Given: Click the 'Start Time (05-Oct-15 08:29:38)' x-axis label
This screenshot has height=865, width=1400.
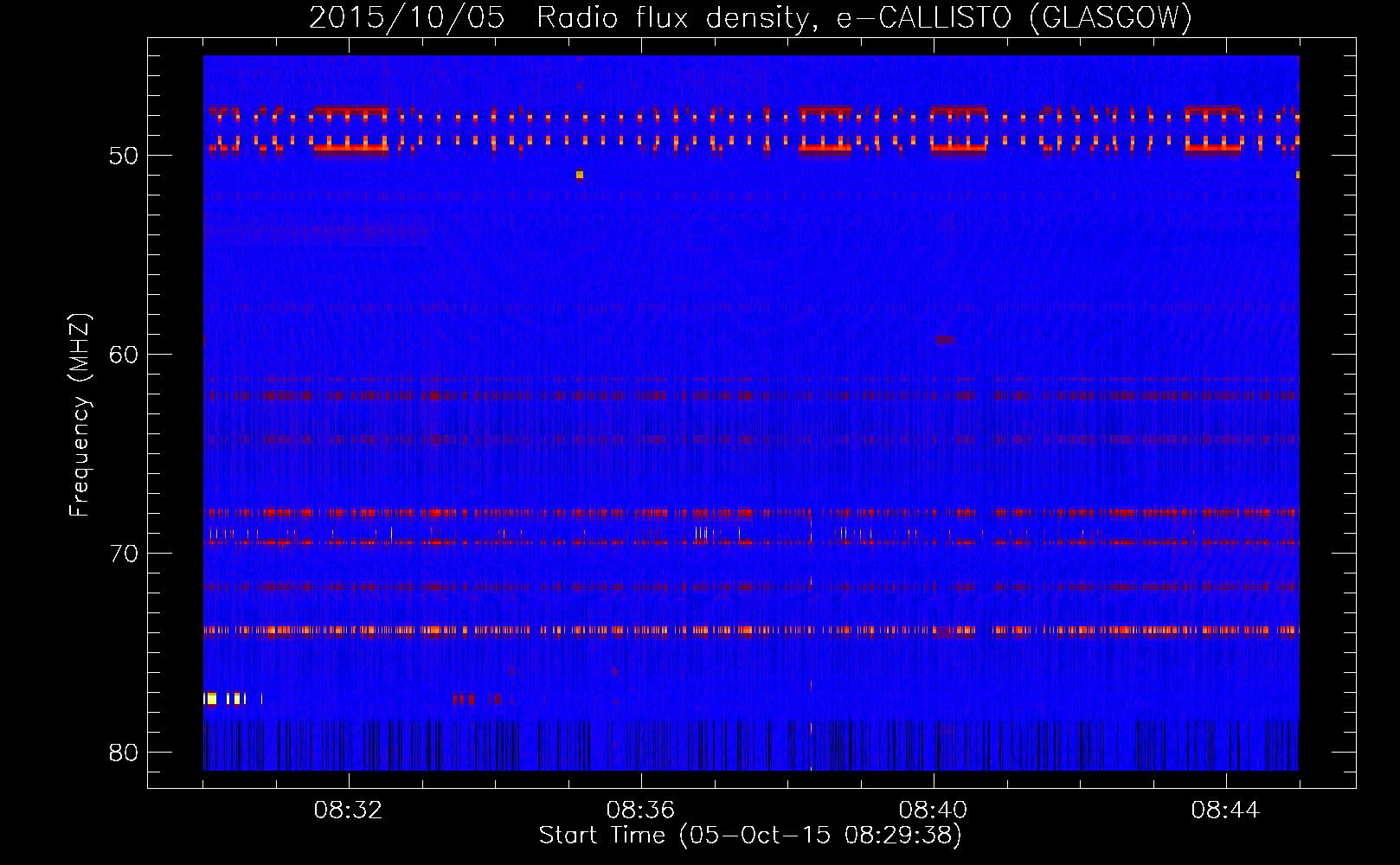Looking at the screenshot, I should (750, 836).
